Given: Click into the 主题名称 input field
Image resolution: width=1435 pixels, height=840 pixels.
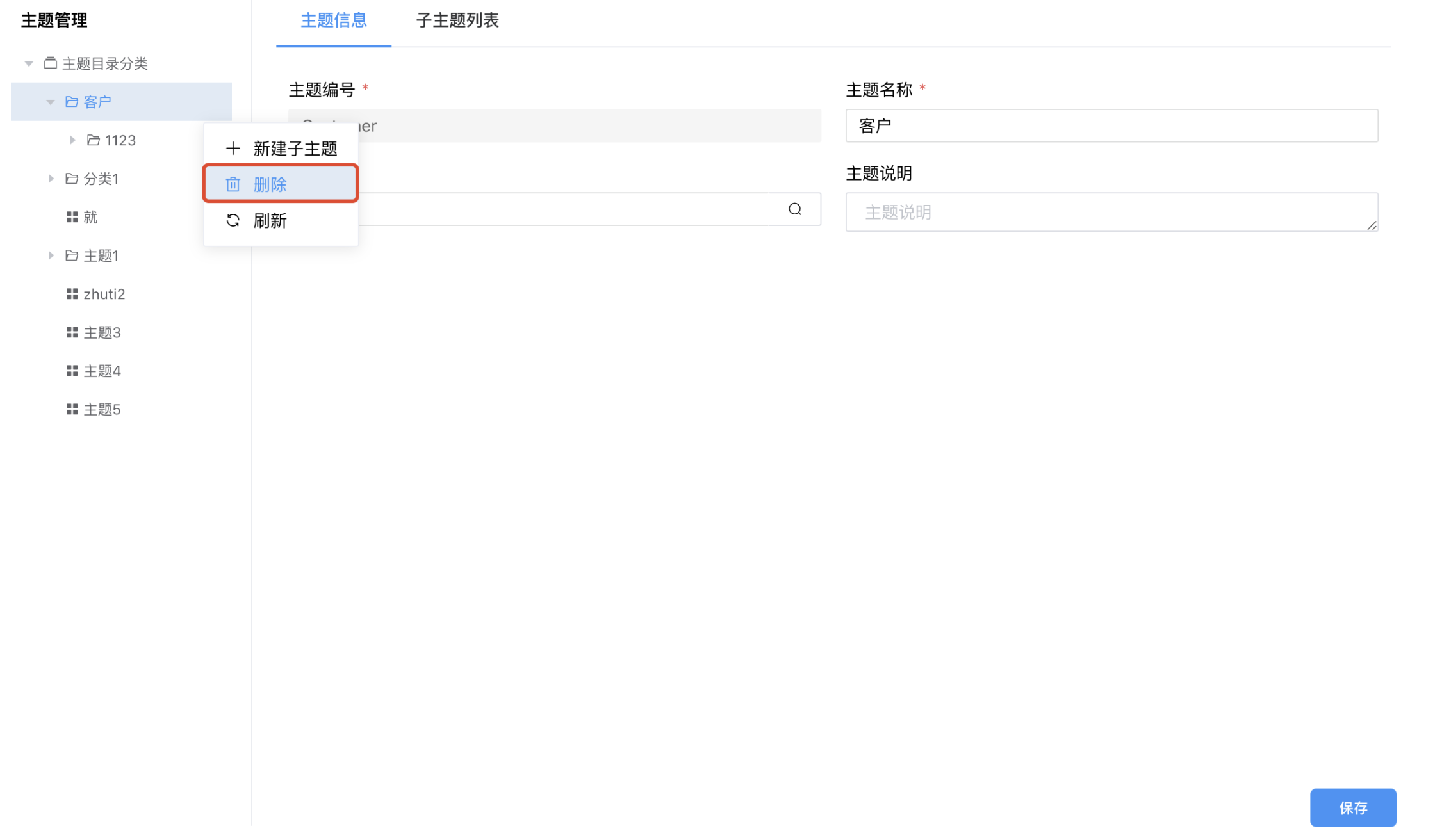Looking at the screenshot, I should (1111, 125).
